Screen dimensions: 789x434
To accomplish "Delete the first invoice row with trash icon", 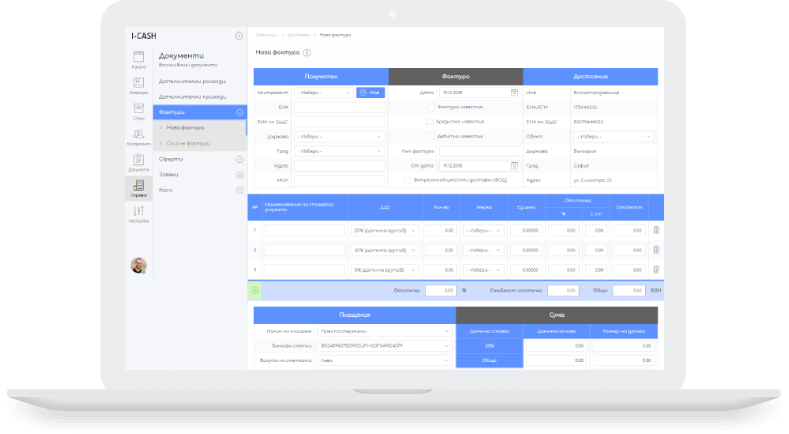I will [656, 230].
